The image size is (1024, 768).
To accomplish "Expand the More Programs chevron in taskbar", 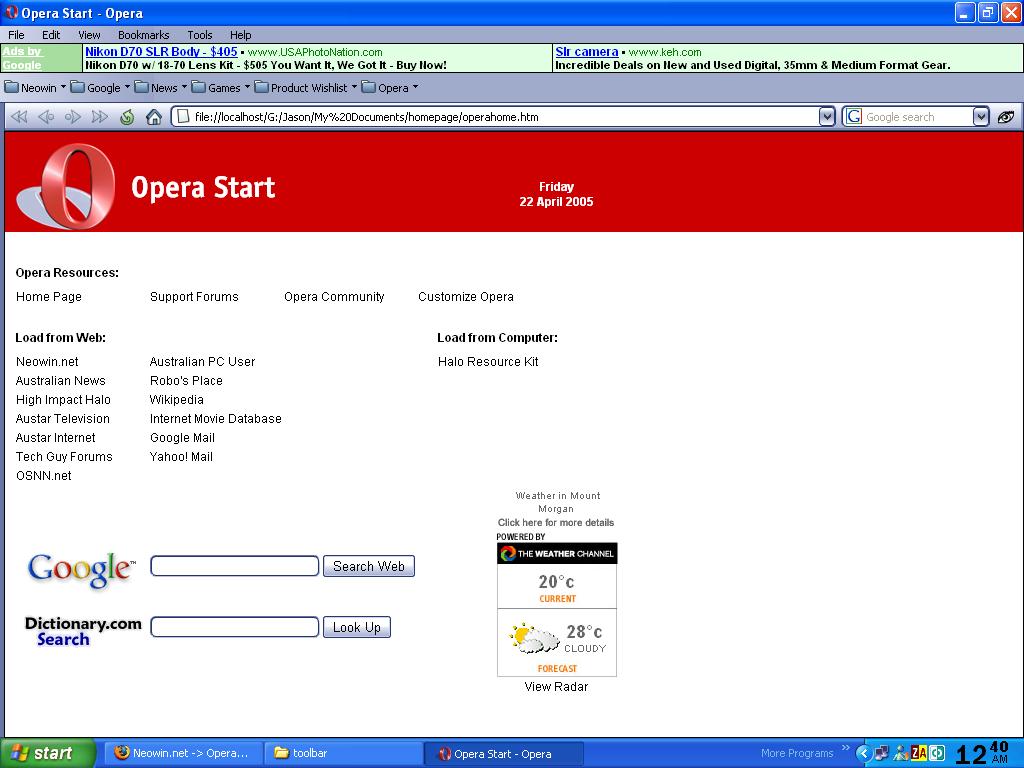I will [x=846, y=748].
